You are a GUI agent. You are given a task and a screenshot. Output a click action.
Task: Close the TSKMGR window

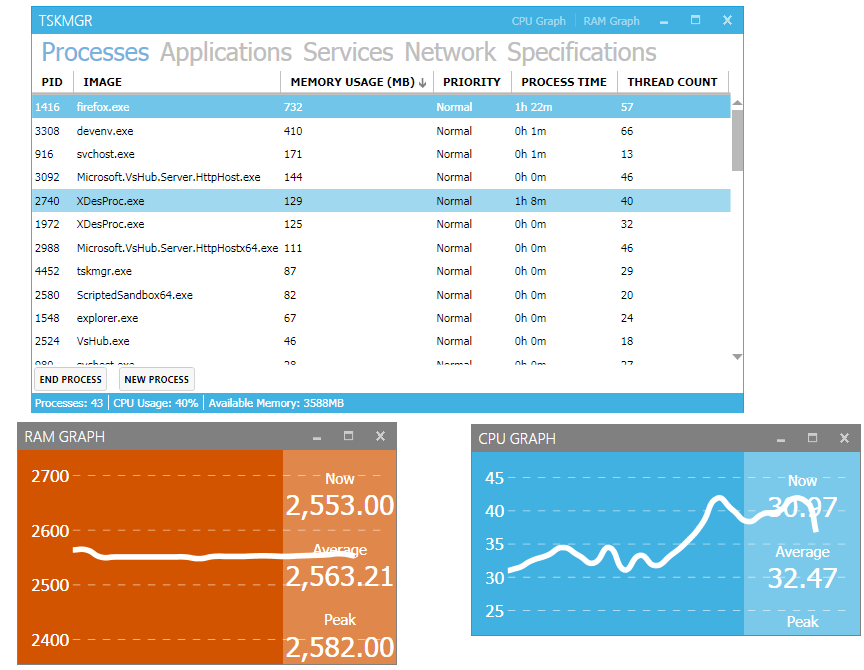[727, 20]
